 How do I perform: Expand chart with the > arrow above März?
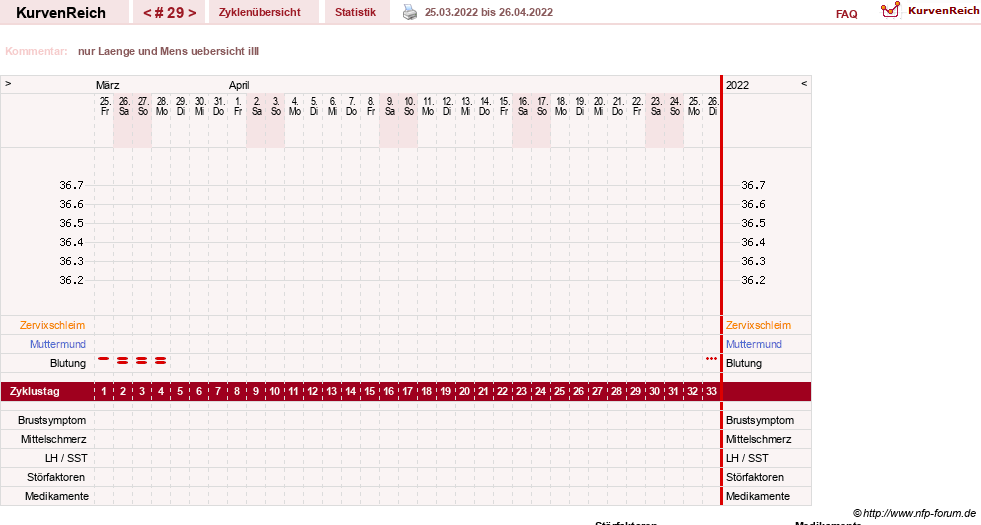(8, 83)
